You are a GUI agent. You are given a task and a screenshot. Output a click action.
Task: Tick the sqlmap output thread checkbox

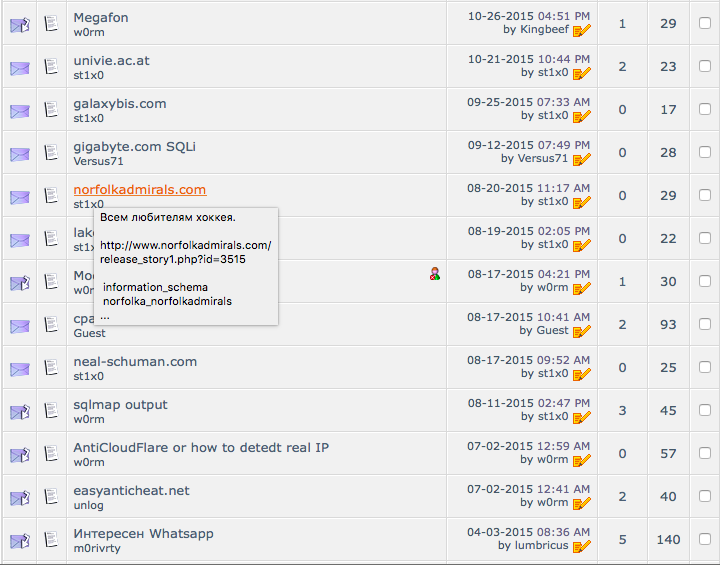point(705,410)
